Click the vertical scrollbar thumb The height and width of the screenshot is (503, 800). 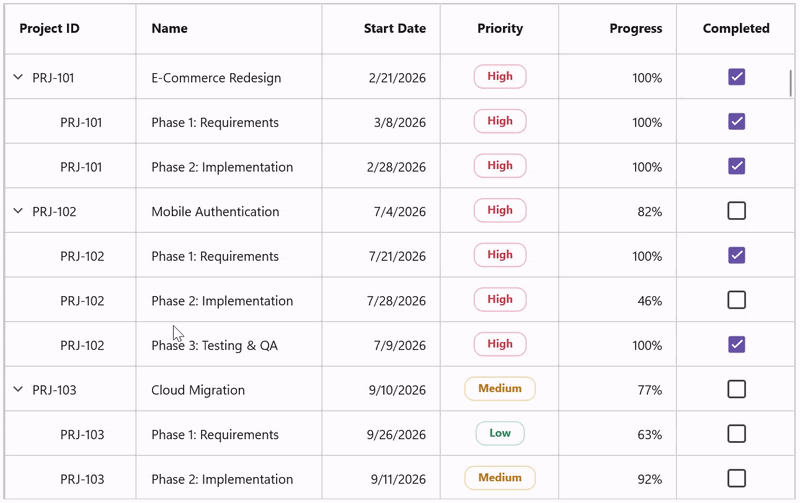(790, 83)
